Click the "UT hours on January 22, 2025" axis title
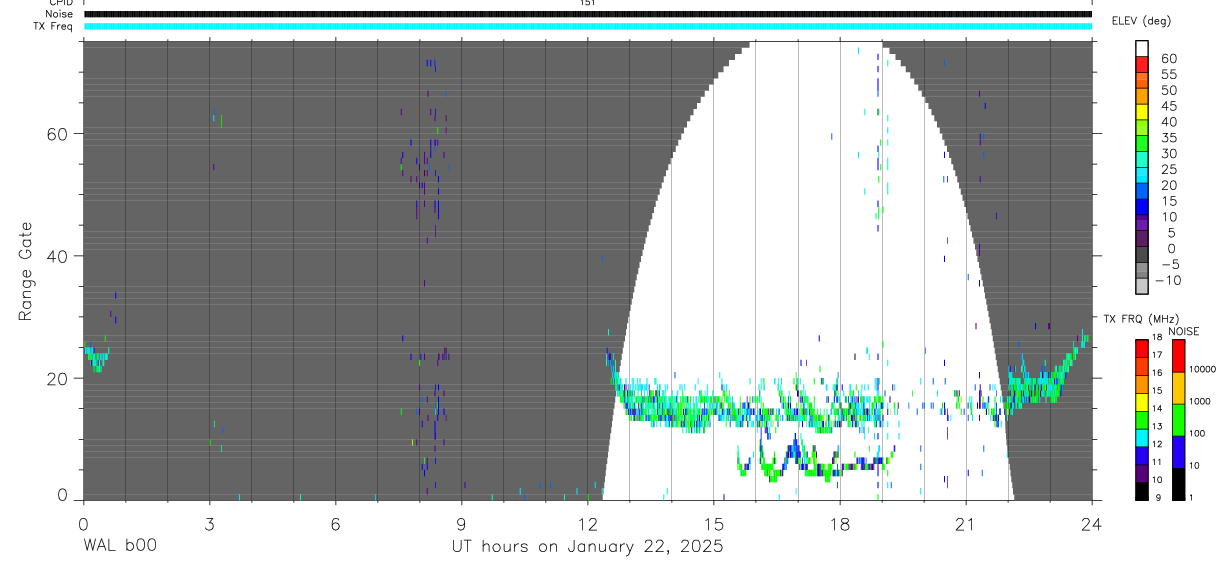The height and width of the screenshot is (567, 1228). (x=586, y=547)
